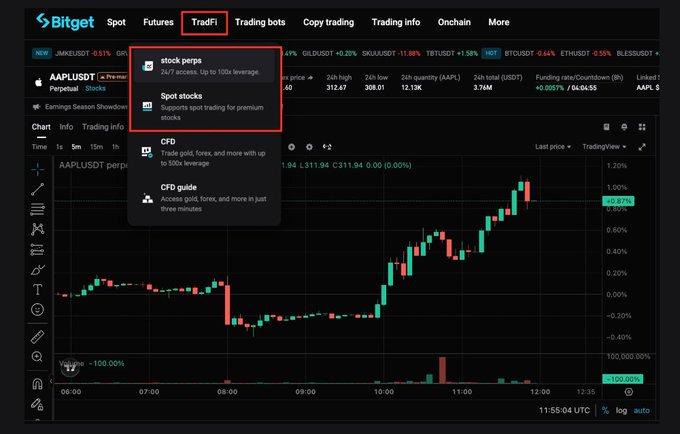Click GILDUSDT in the ticker strip
The image size is (680, 434).
pyautogui.click(x=317, y=53)
